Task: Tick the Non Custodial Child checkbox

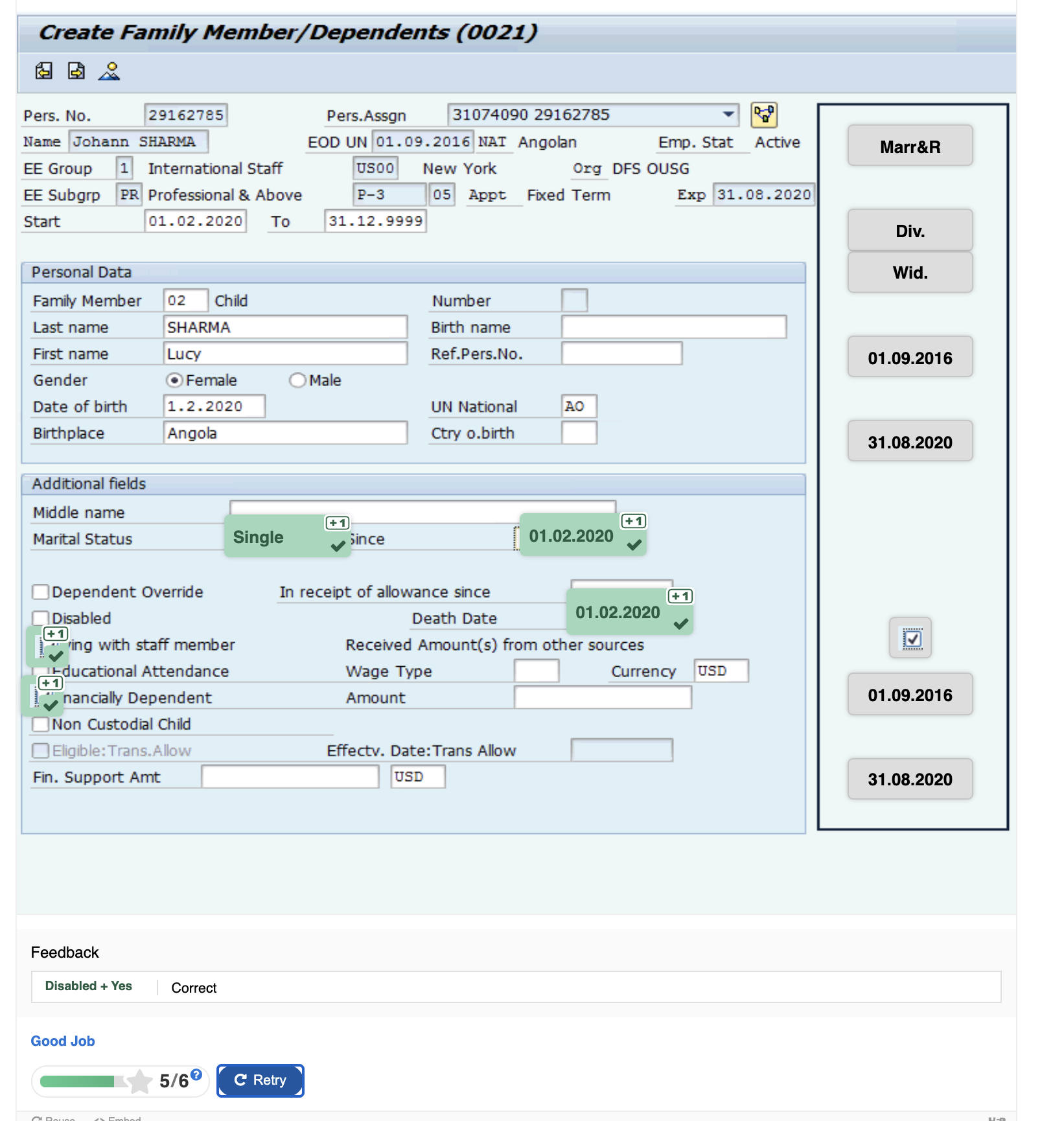Action: click(x=40, y=724)
